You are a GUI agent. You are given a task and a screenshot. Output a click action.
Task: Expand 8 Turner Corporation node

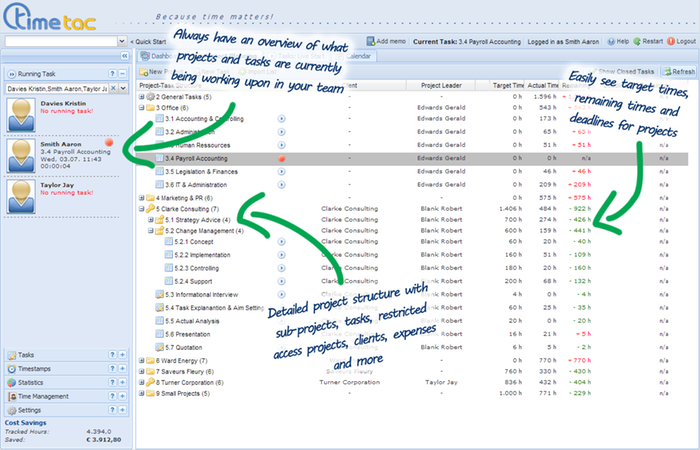point(142,382)
